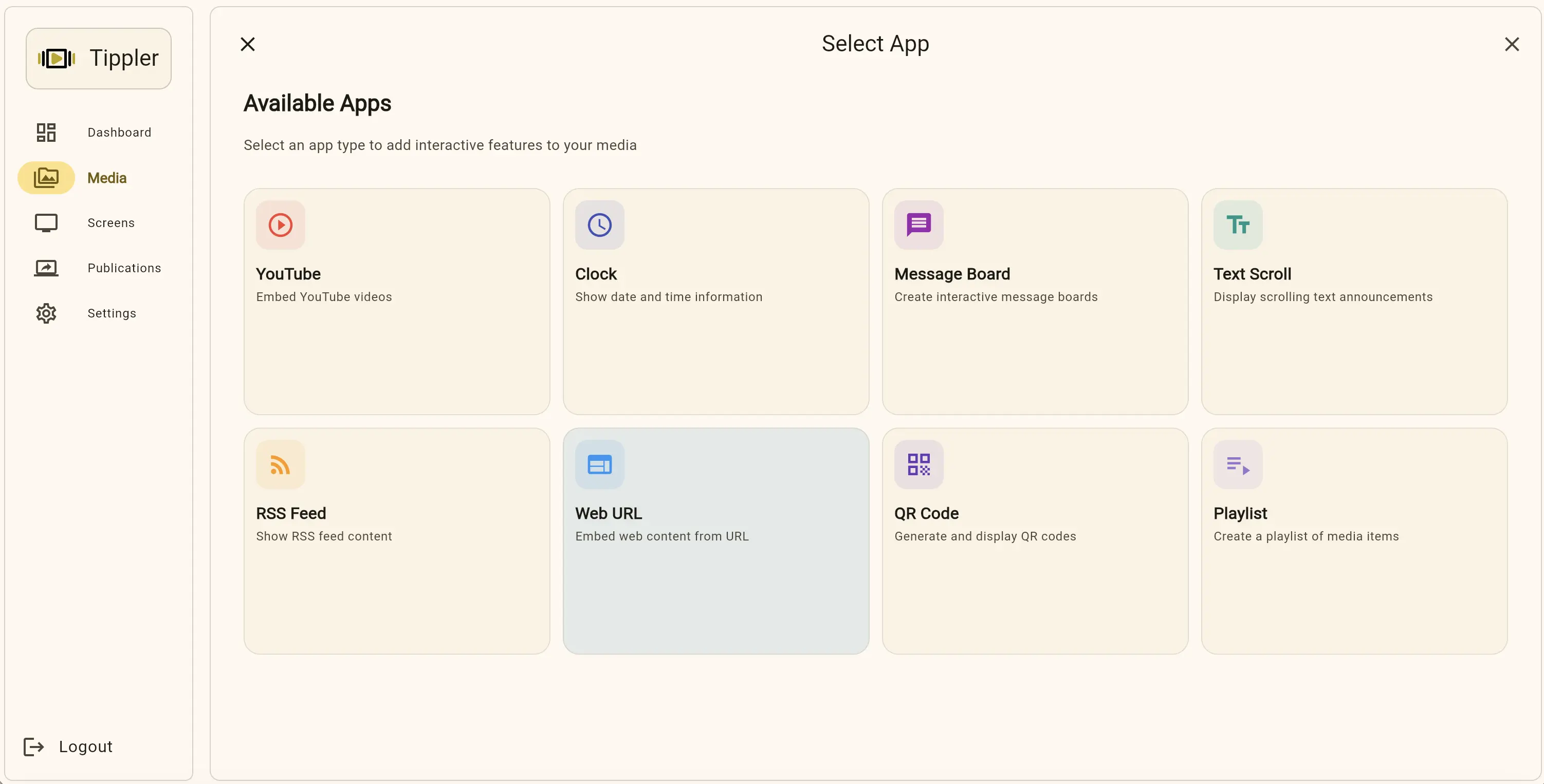
Task: Click the close icon at top left
Action: pyautogui.click(x=248, y=44)
